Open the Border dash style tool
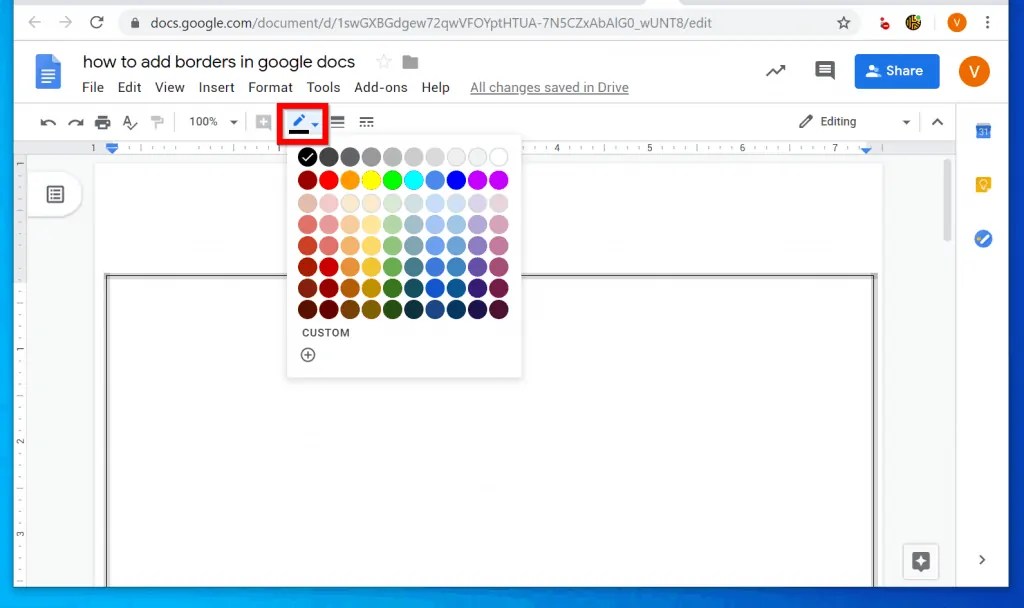Image resolution: width=1024 pixels, height=608 pixels. click(x=367, y=121)
